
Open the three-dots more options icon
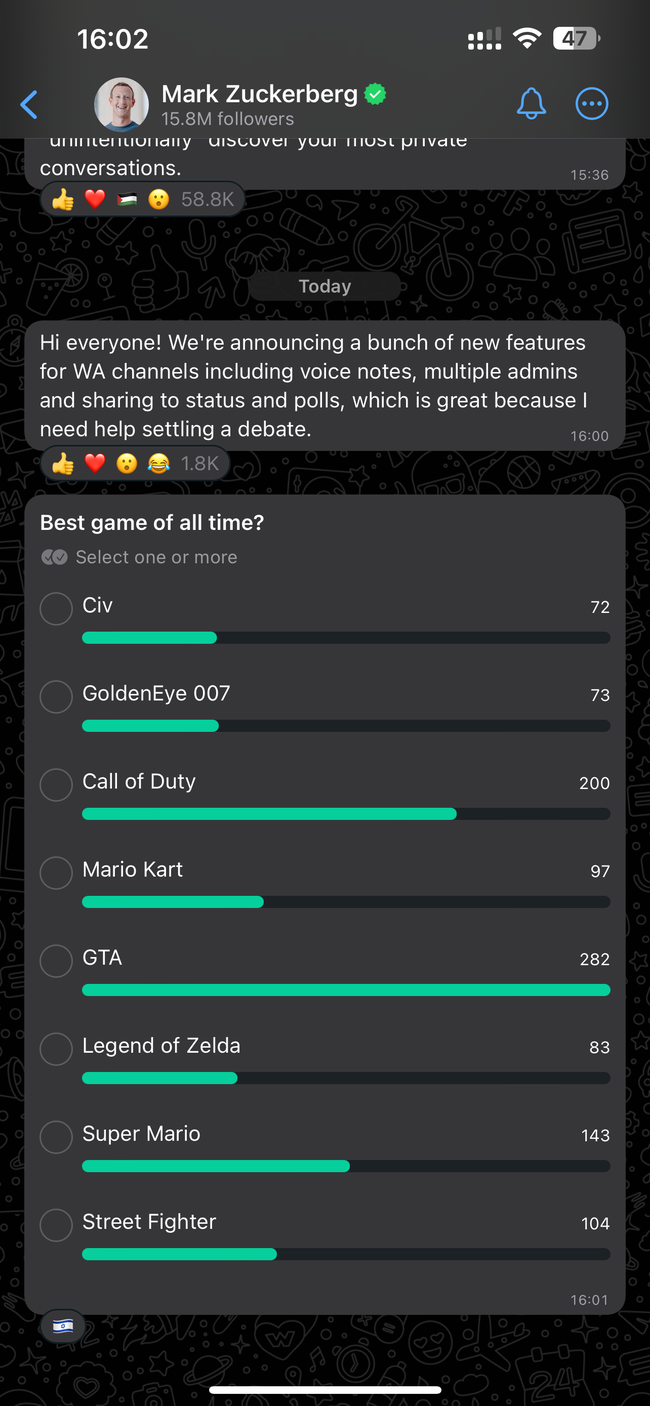[x=592, y=103]
